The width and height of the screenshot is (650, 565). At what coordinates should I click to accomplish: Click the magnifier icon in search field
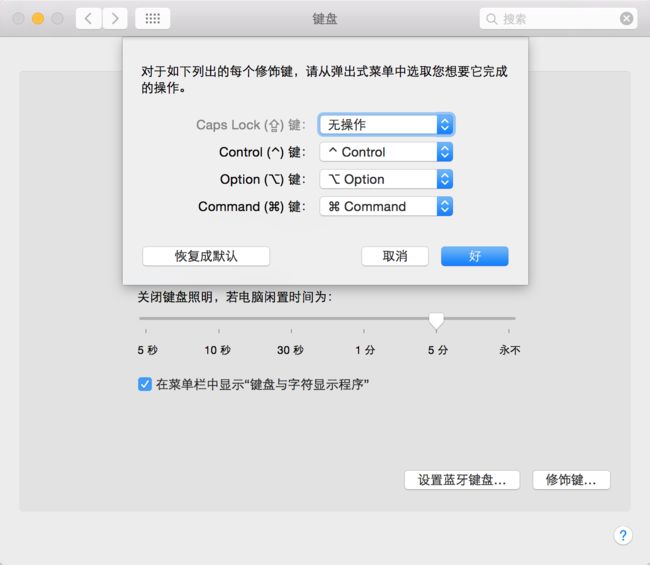click(492, 19)
